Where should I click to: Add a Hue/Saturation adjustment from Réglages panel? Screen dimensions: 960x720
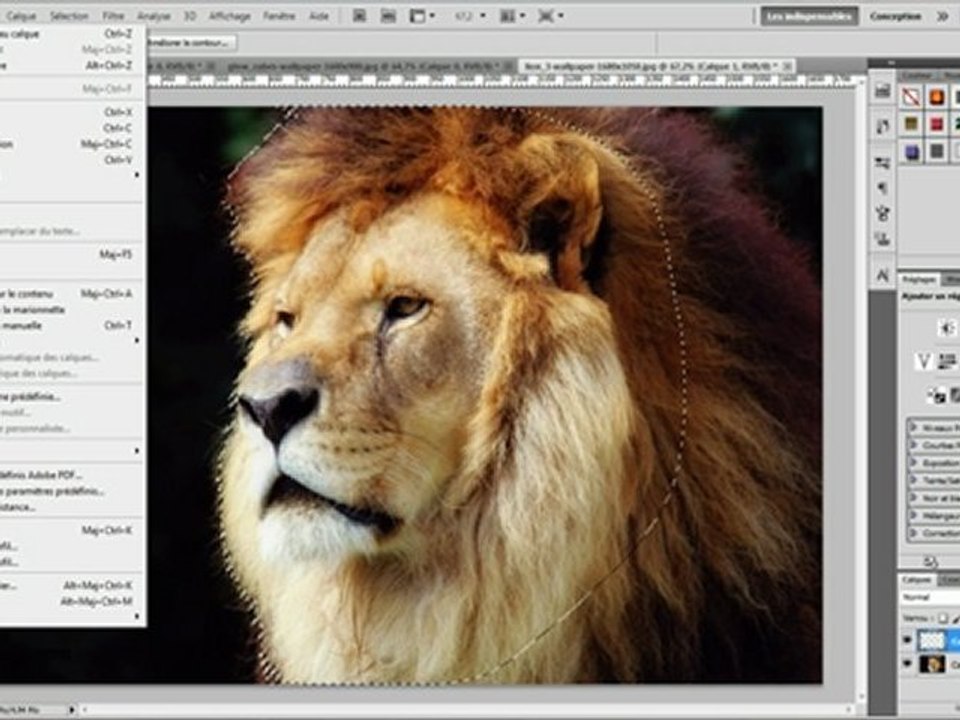(x=948, y=361)
